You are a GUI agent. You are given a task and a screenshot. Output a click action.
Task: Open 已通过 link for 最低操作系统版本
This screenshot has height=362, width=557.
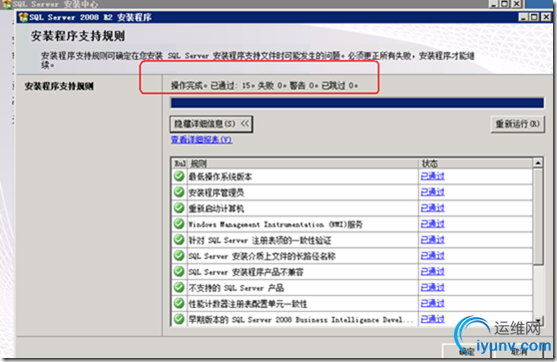[432, 176]
